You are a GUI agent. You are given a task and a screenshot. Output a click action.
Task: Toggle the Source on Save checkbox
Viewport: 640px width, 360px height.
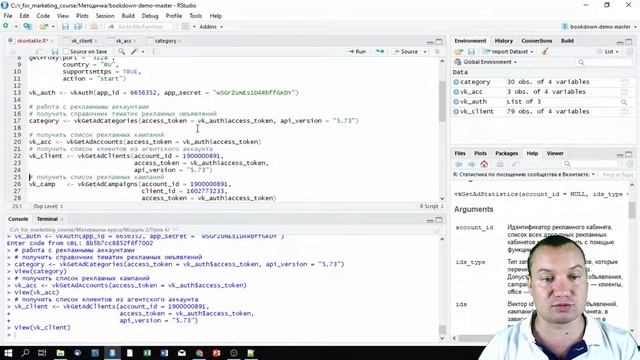pyautogui.click(x=66, y=52)
